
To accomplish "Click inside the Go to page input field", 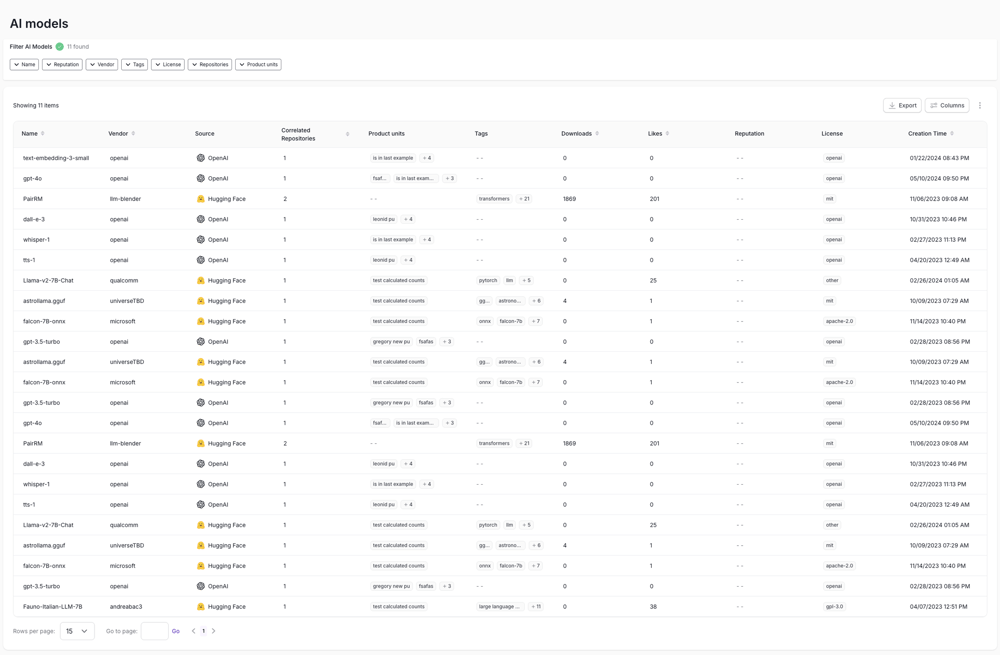I will click(155, 632).
